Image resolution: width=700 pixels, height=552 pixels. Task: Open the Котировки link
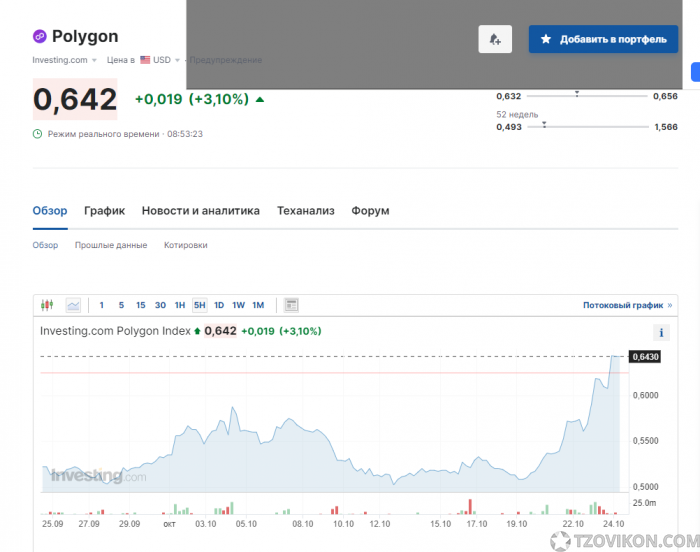(186, 245)
